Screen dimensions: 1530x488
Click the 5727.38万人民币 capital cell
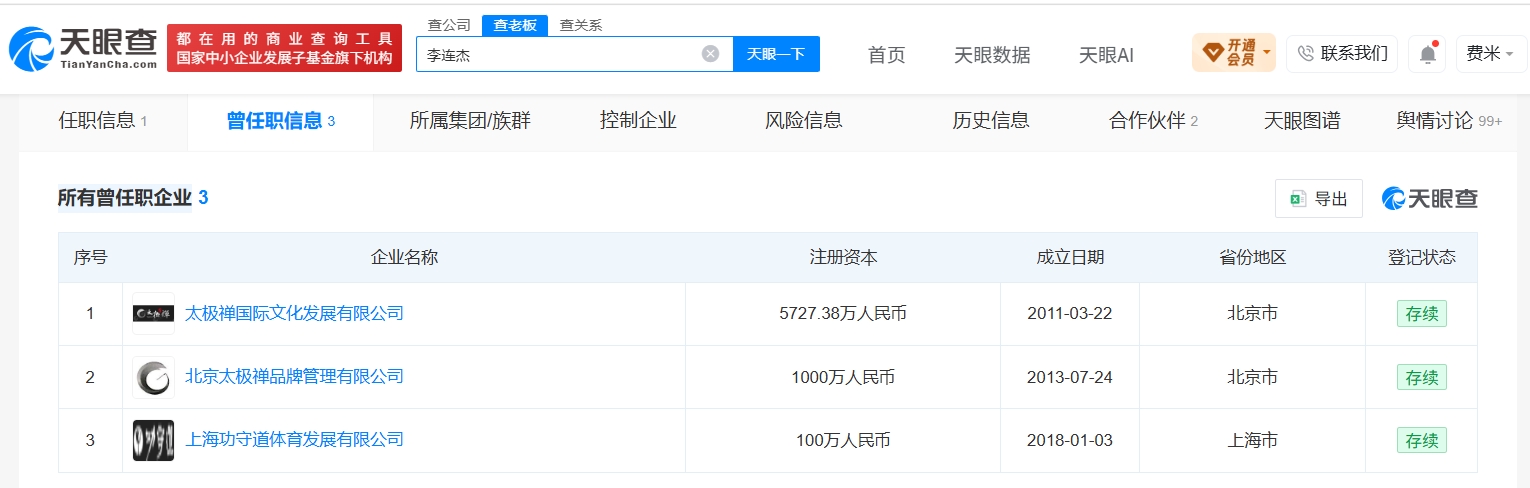pyautogui.click(x=843, y=314)
